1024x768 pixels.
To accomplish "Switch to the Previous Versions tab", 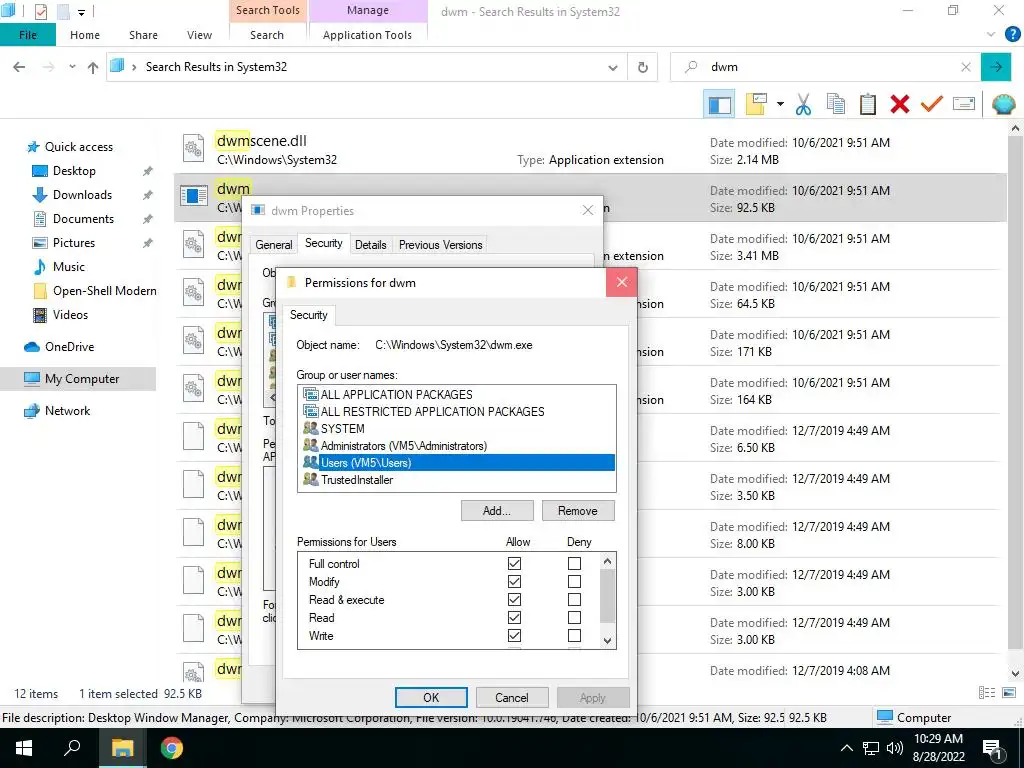I will 440,245.
